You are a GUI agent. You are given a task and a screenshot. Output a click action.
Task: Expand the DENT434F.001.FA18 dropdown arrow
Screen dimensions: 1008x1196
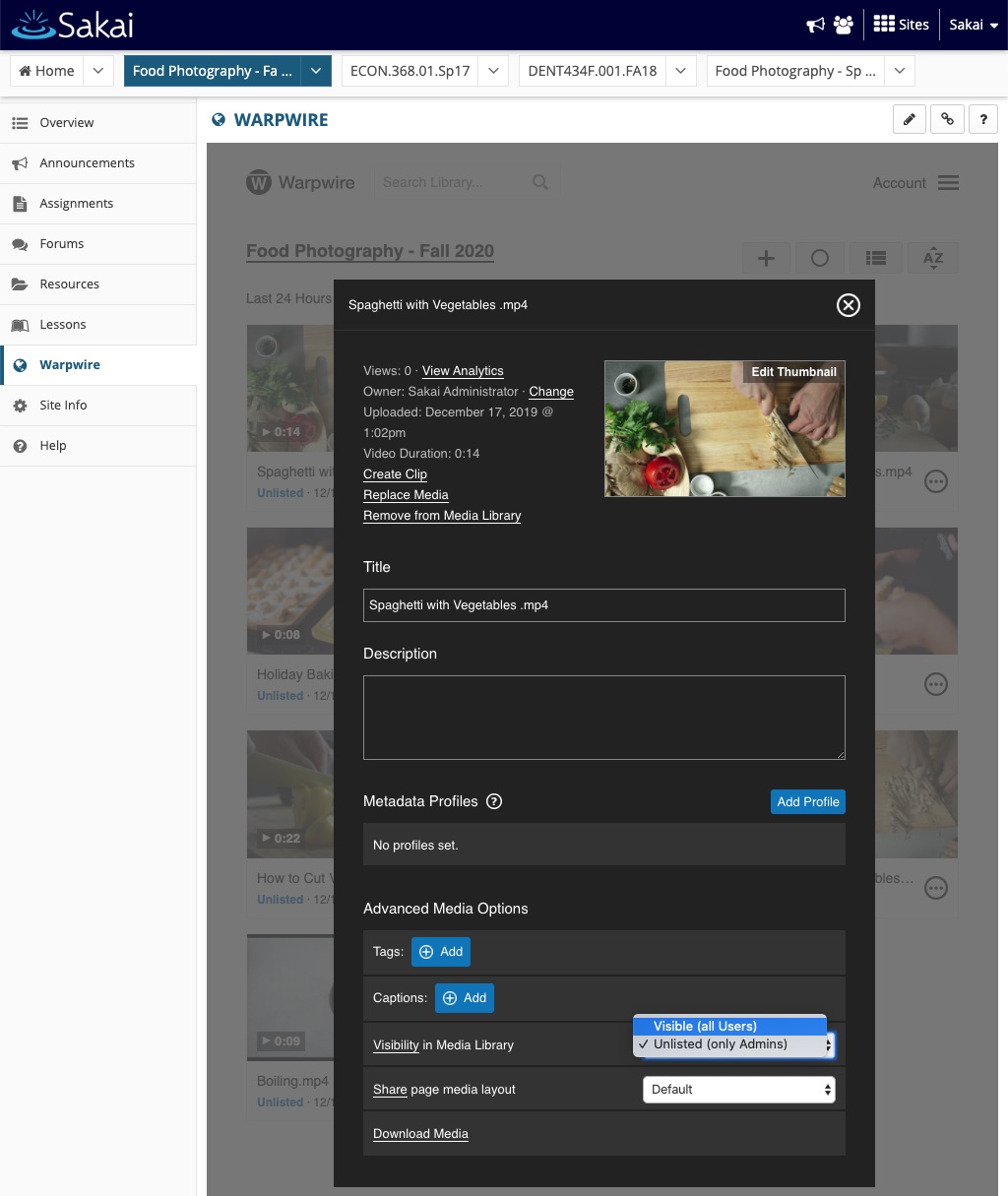click(681, 71)
